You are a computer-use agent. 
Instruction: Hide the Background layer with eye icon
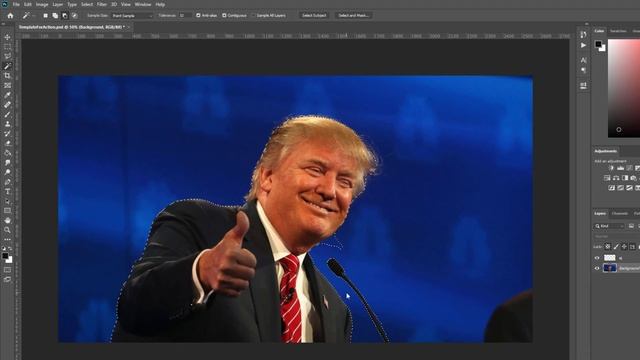click(597, 268)
